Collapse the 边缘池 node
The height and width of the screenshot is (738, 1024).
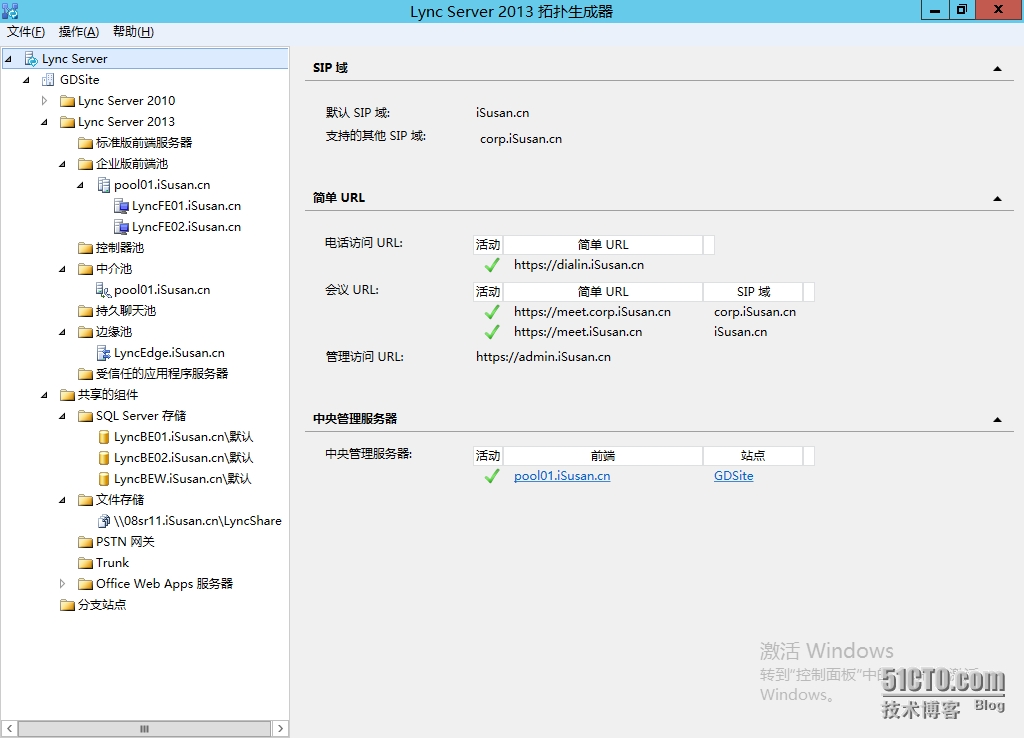tap(63, 332)
